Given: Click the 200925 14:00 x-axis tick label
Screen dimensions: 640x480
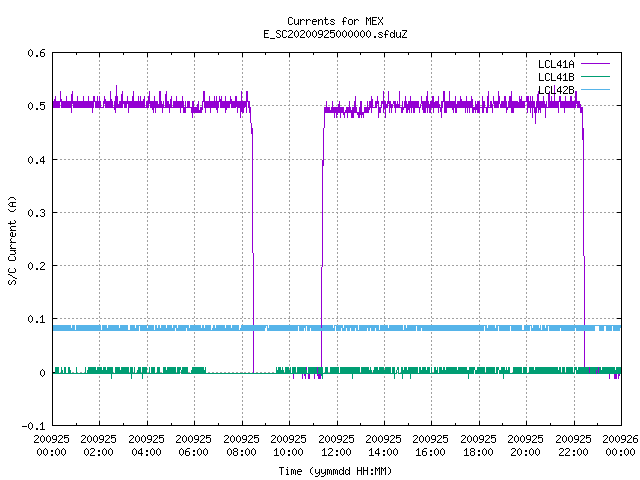Looking at the screenshot, I should click(x=383, y=446).
